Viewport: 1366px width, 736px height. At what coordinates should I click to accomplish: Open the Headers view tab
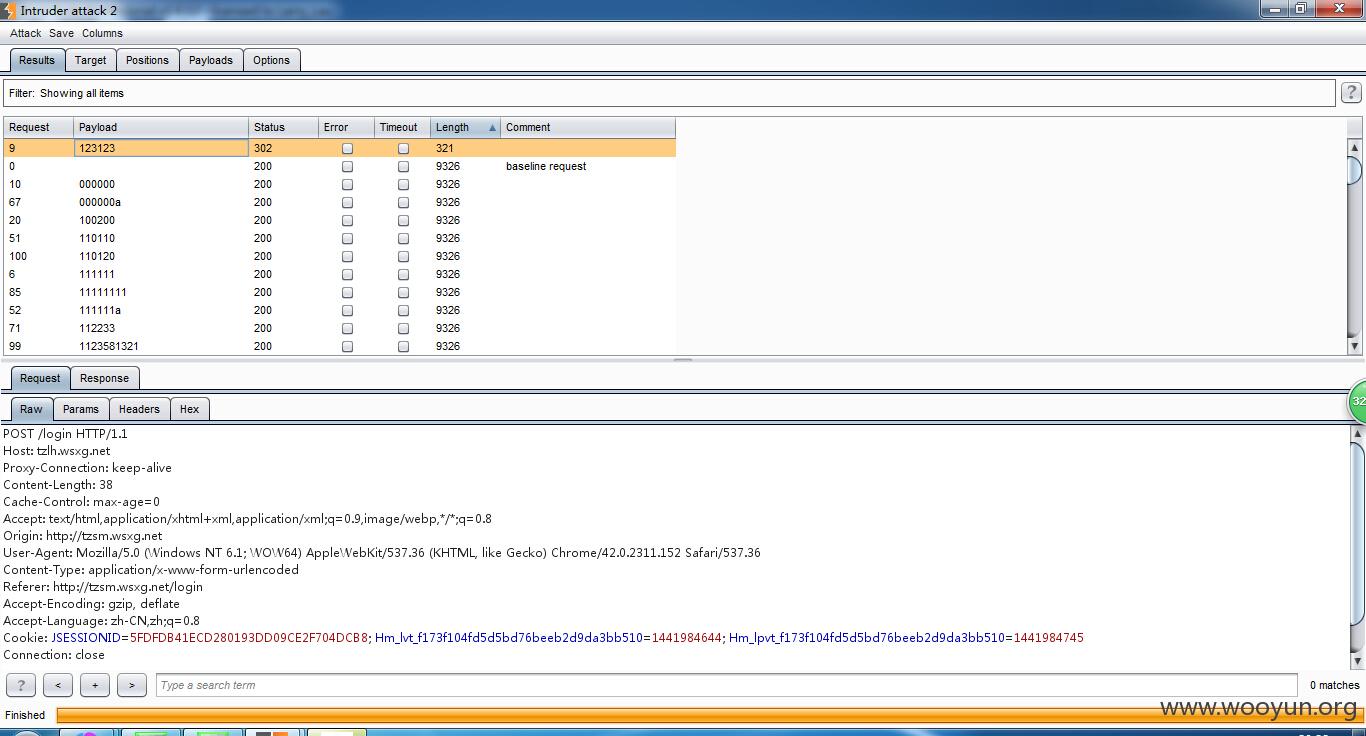click(x=139, y=409)
